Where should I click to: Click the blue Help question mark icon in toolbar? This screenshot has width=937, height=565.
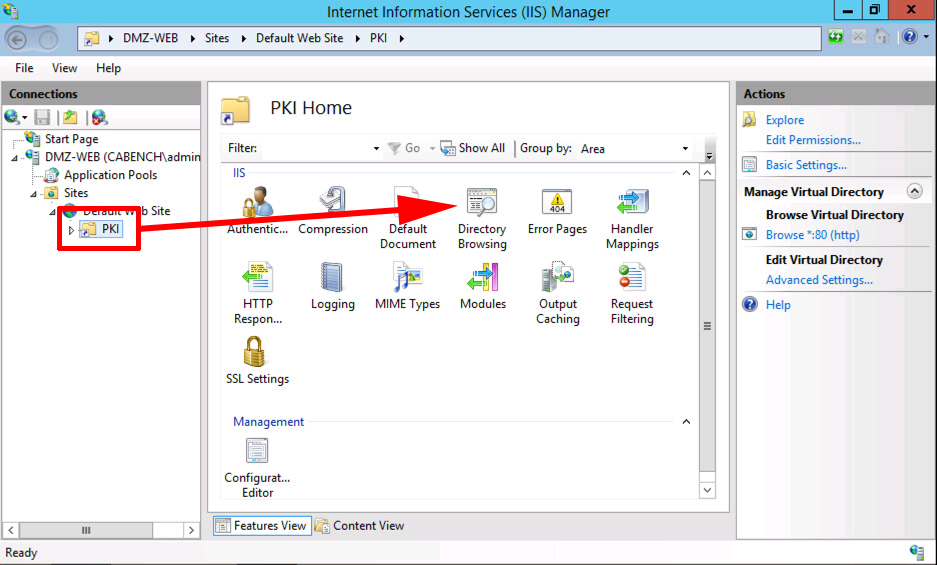[x=910, y=37]
